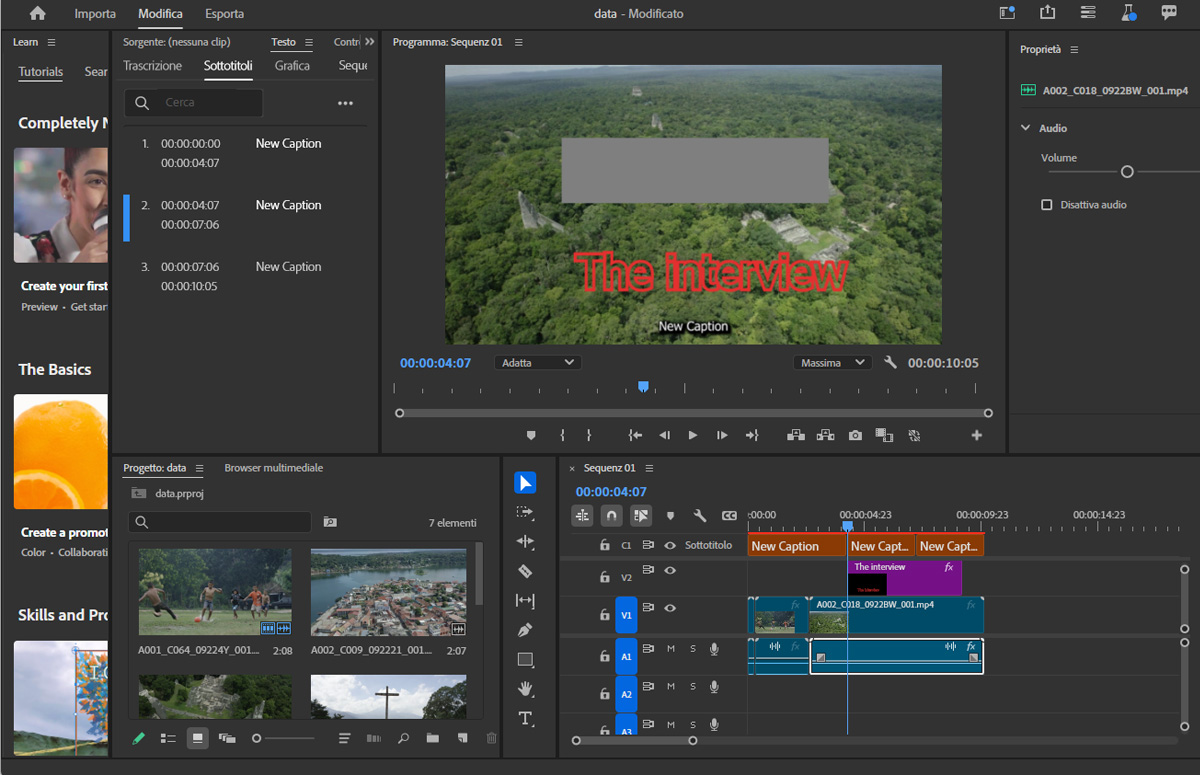Collapse the Audio section in Proprietà
The image size is (1200, 775).
pyautogui.click(x=1026, y=128)
